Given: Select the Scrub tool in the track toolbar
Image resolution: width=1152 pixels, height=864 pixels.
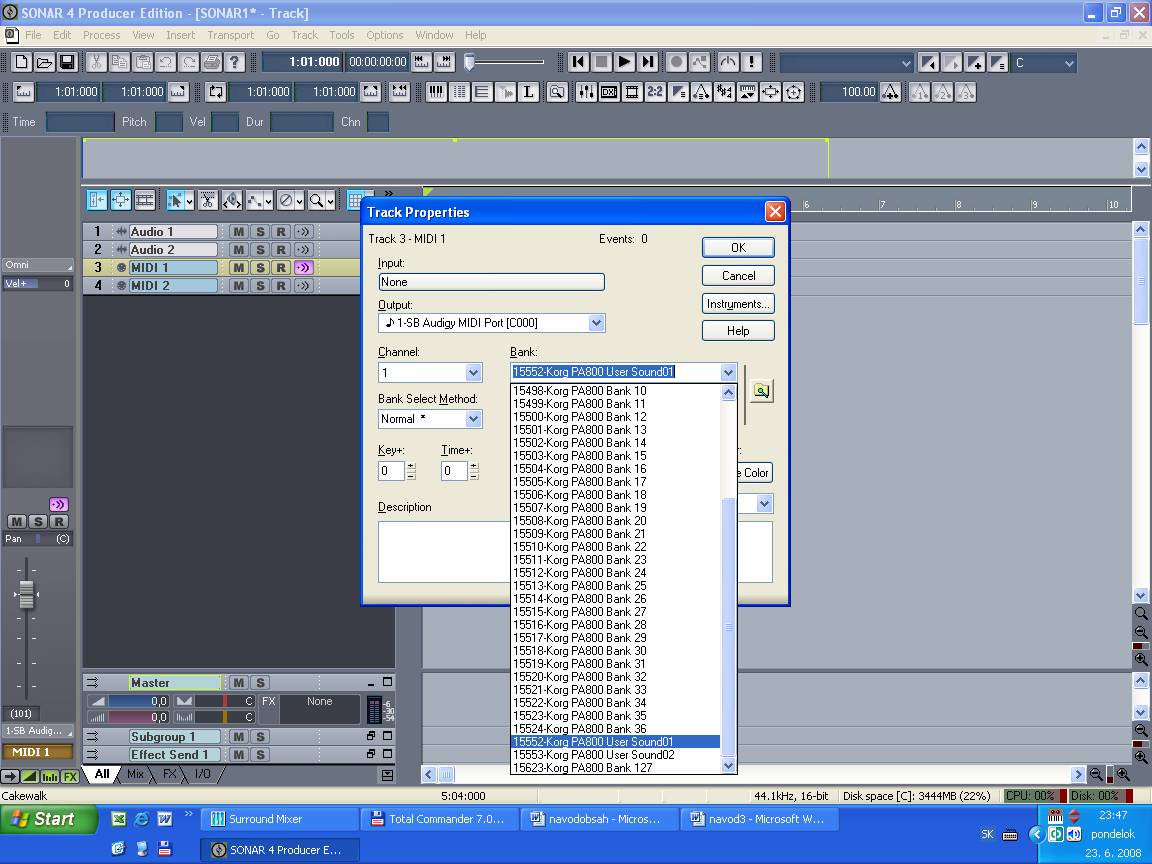Looking at the screenshot, I should tap(231, 200).
